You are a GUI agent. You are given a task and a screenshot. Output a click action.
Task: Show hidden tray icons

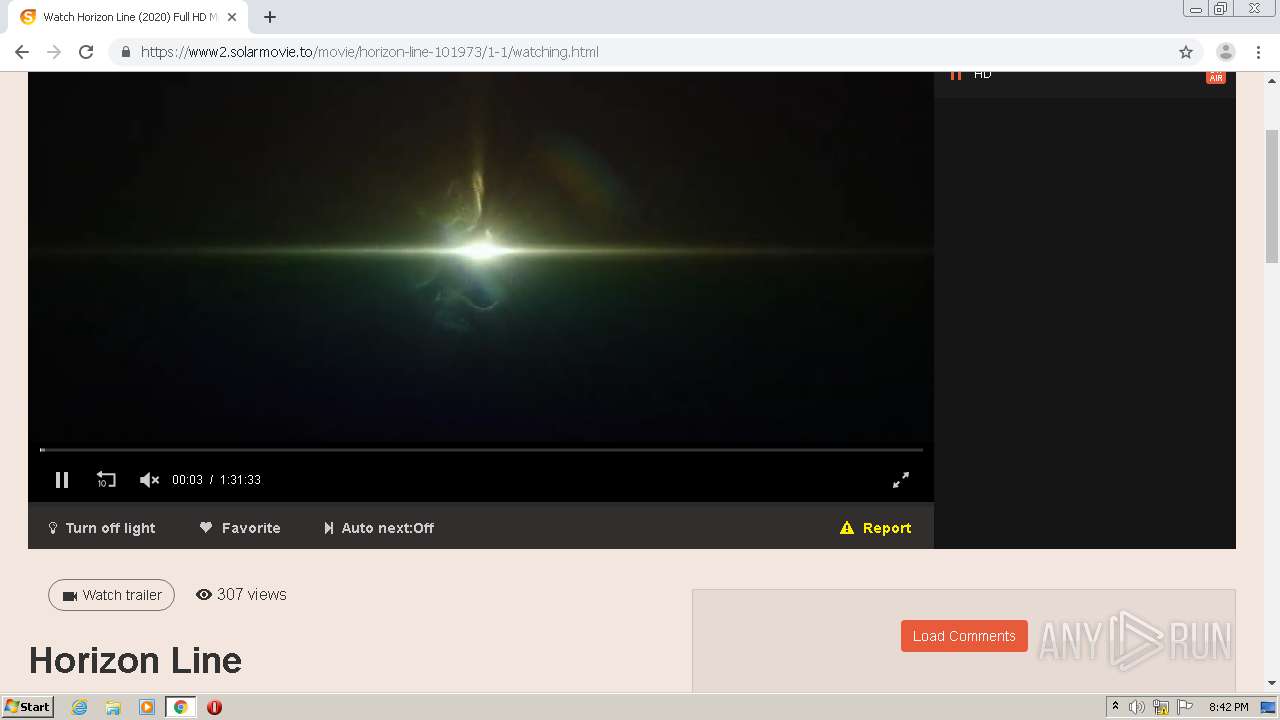[x=1115, y=707]
